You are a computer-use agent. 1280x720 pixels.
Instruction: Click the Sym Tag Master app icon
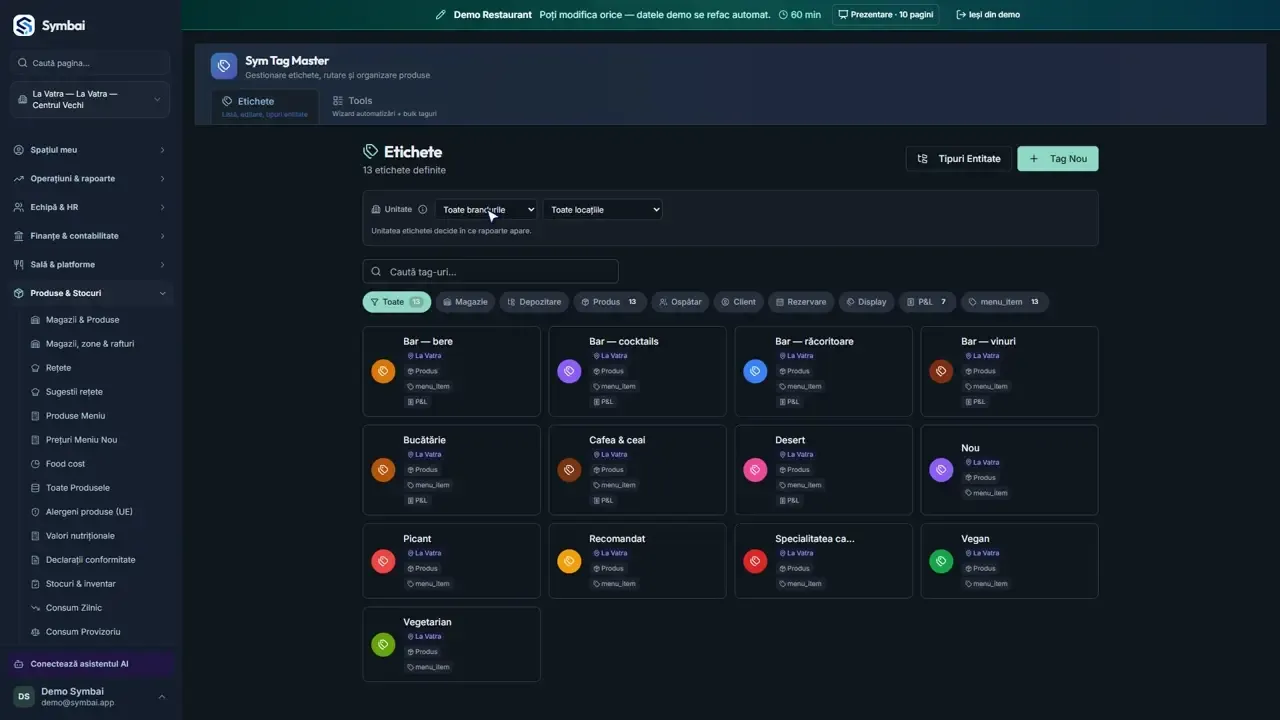coord(224,66)
